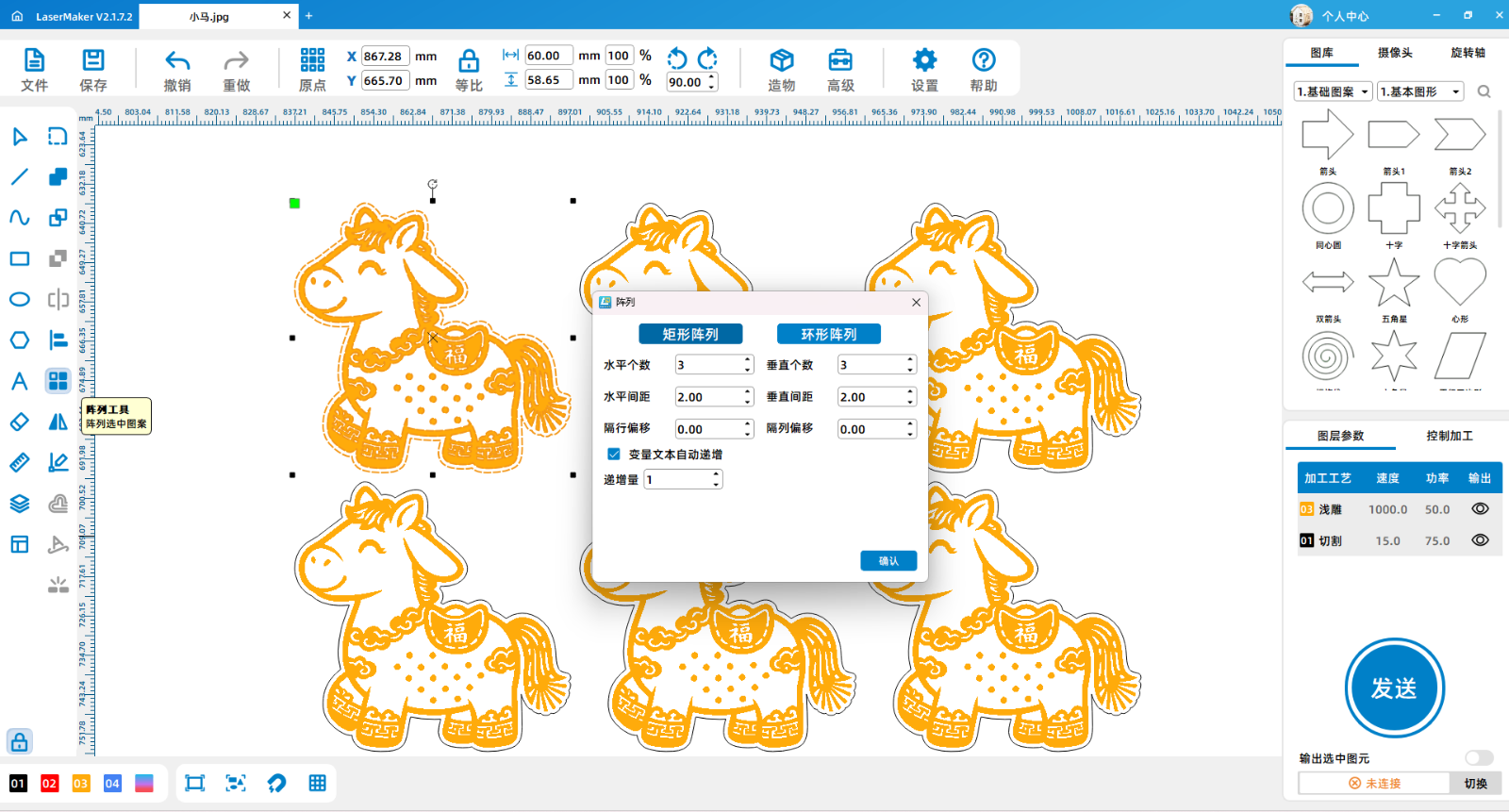
Task: Switch to the 摄像头 tab
Action: click(x=1395, y=53)
